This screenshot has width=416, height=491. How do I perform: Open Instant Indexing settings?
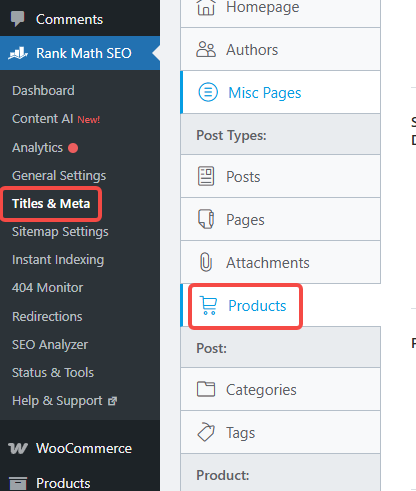click(58, 260)
